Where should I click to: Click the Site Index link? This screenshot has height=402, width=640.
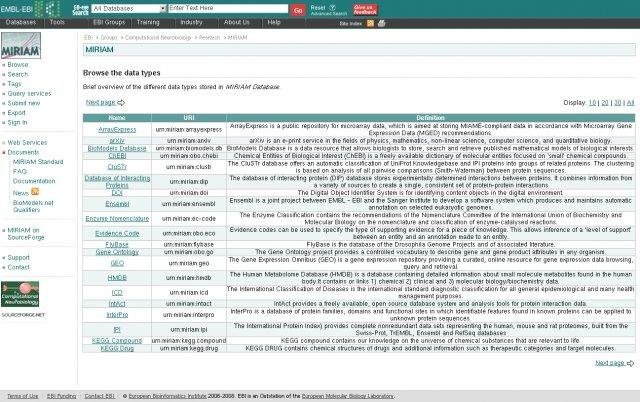pyautogui.click(x=351, y=24)
